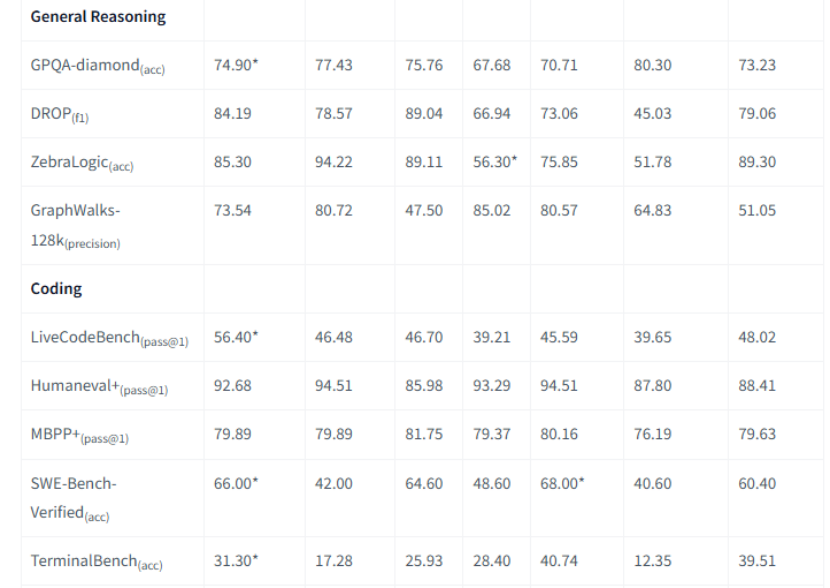
Task: Click the 74.90* score in GPQA-diamond row
Action: tap(236, 65)
